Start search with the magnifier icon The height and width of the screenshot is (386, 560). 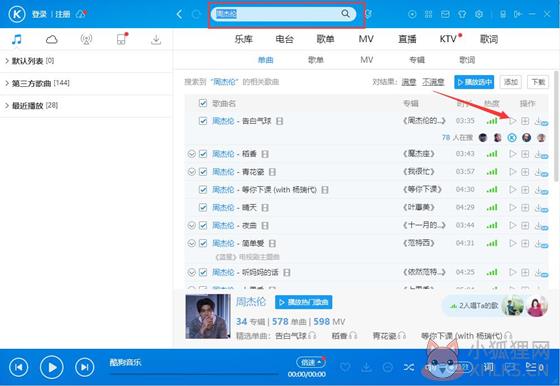345,14
